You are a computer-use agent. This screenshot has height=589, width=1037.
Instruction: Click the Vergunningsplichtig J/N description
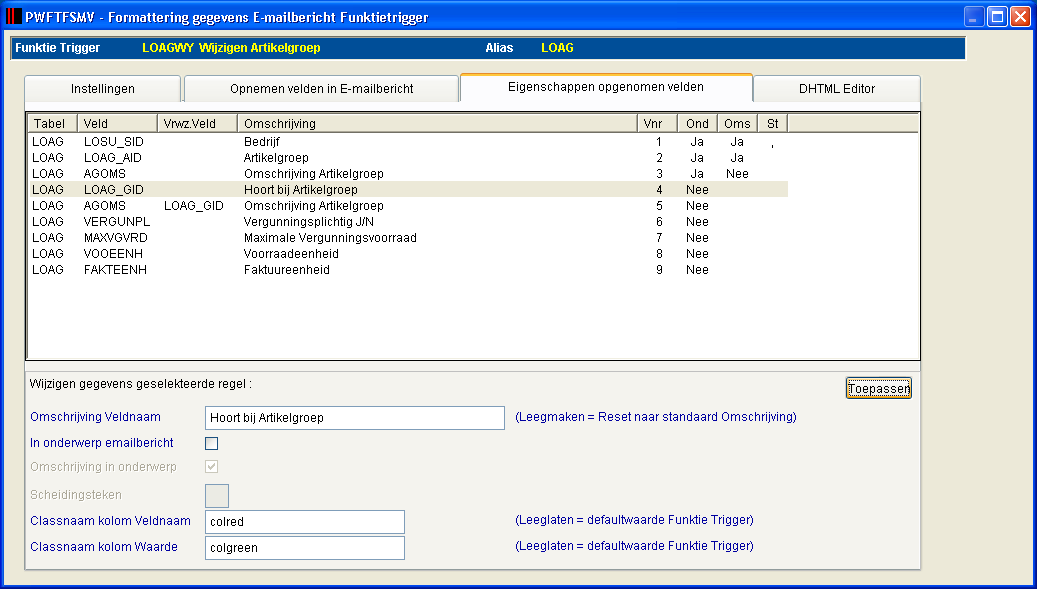click(309, 221)
